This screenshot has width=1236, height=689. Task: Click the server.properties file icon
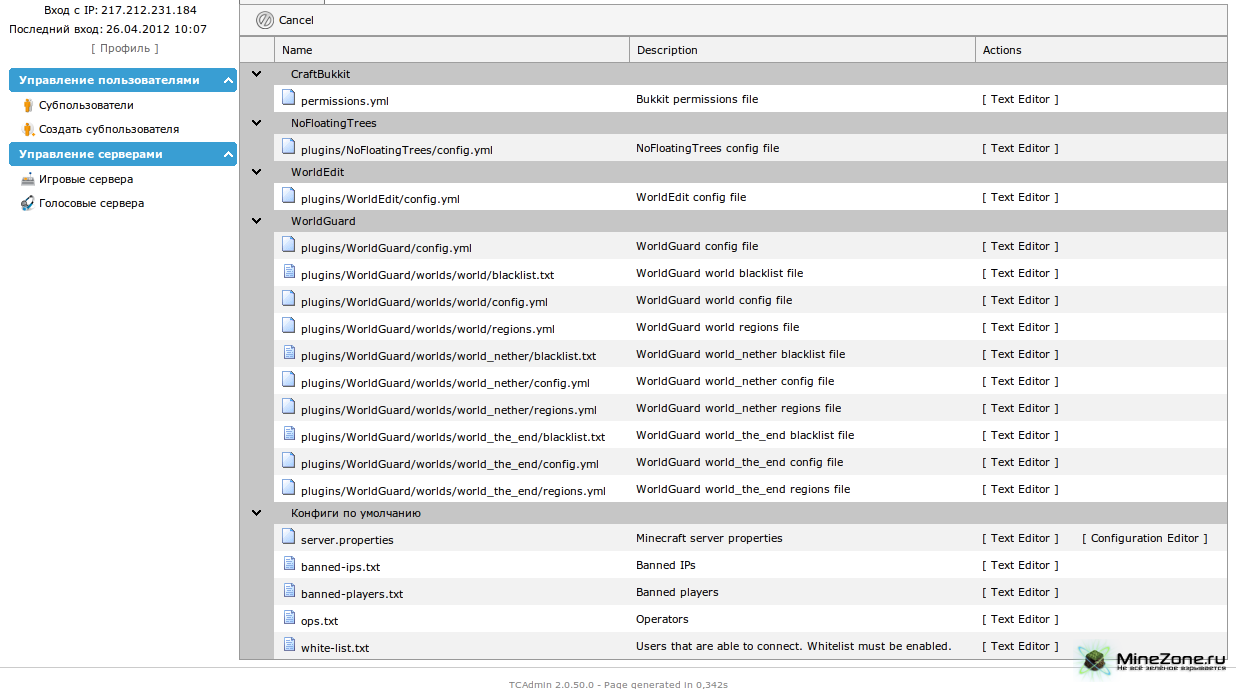289,537
